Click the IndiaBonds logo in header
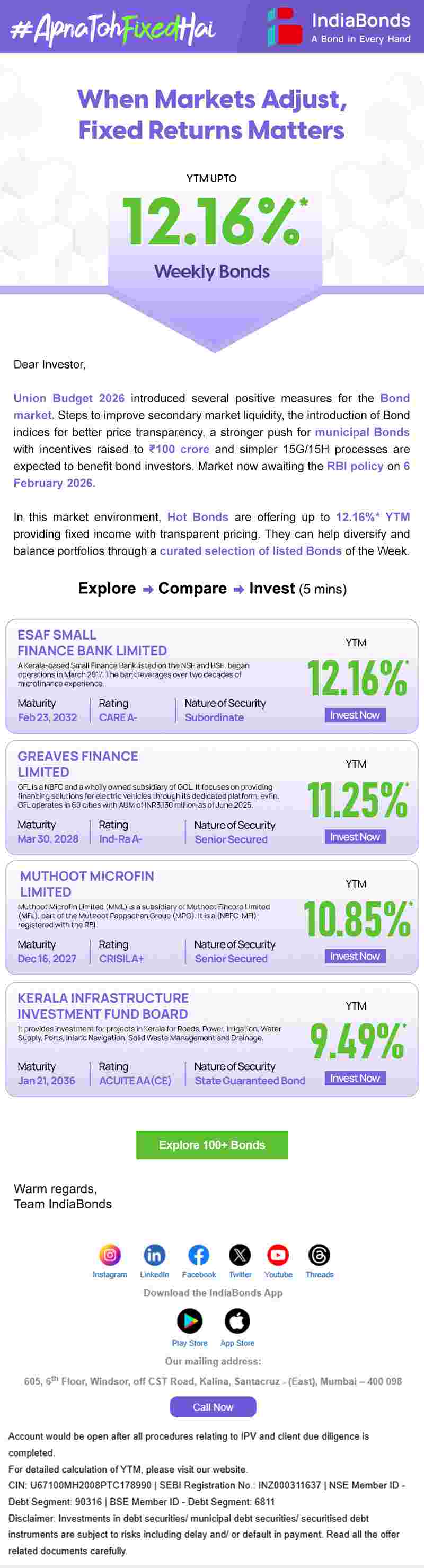The height and width of the screenshot is (1568, 424). pos(339,27)
